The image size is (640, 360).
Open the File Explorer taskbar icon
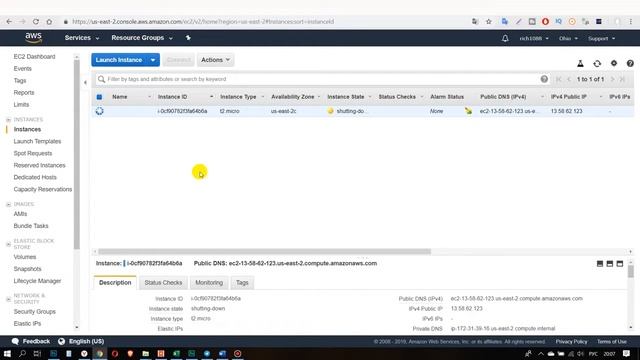[145, 353]
